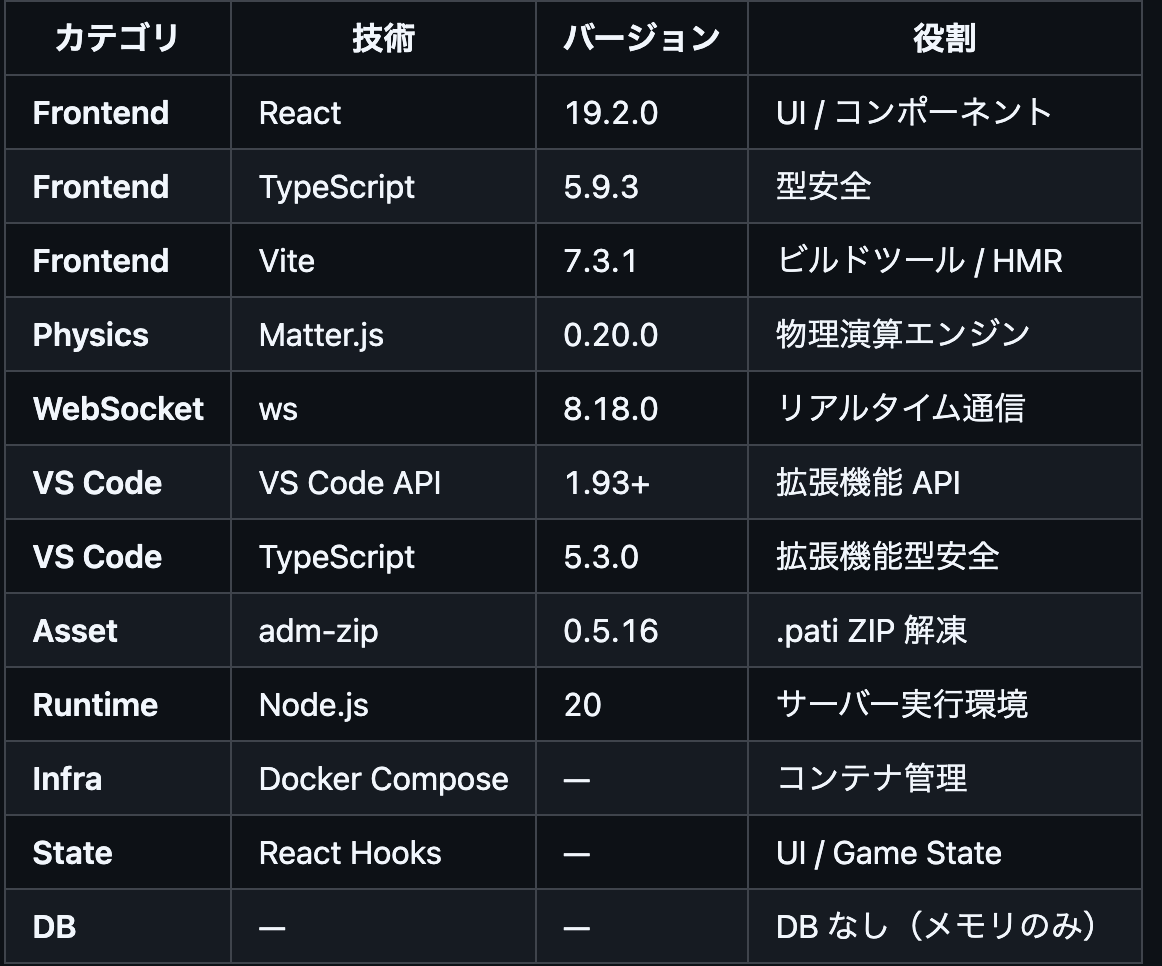Click the カテゴリ column header

click(117, 39)
